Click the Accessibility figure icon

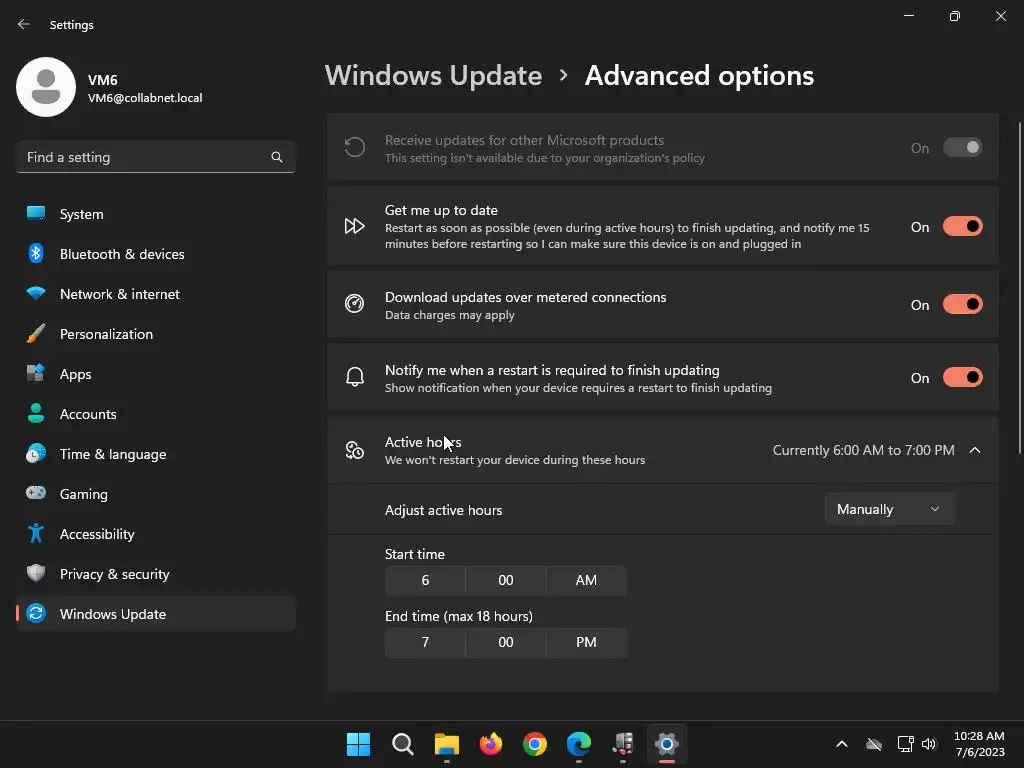coord(36,534)
